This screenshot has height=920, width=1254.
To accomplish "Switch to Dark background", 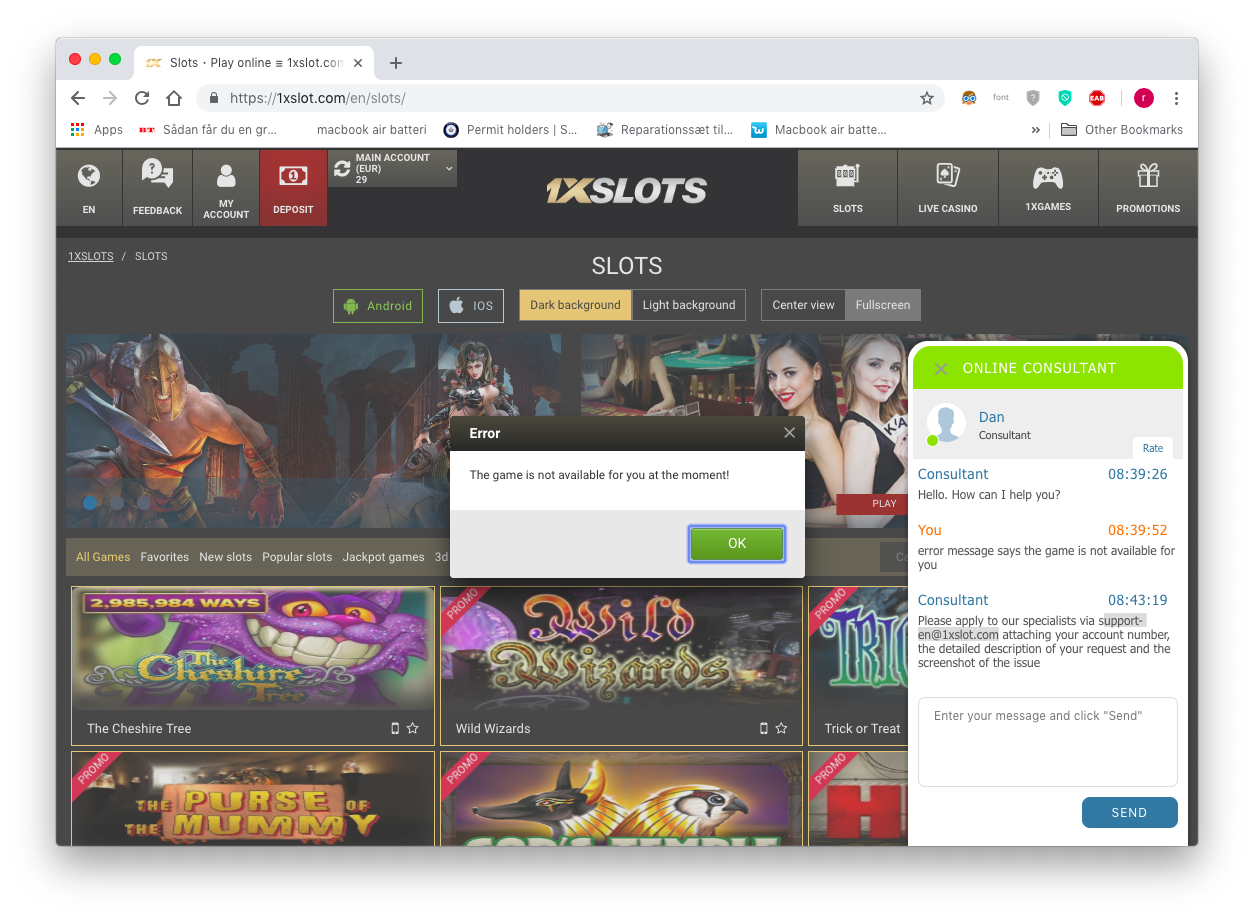I will coord(575,305).
